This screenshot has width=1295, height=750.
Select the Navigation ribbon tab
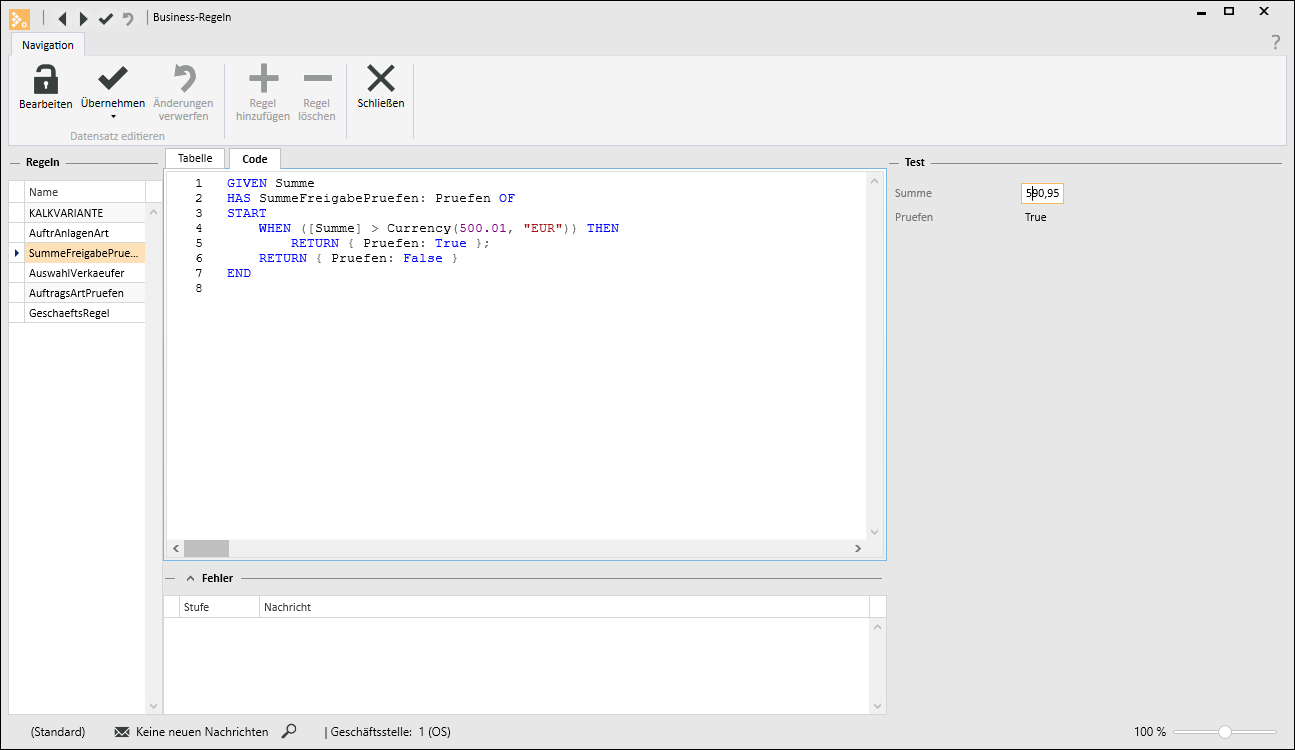point(48,45)
